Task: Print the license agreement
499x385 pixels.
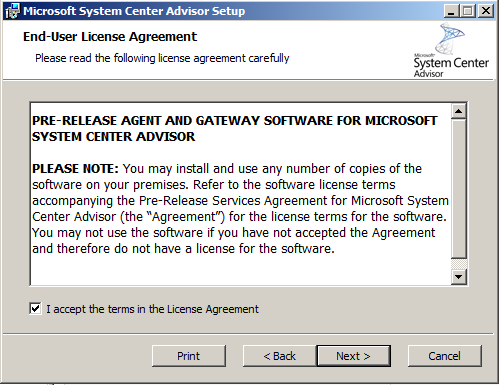Action: click(189, 356)
